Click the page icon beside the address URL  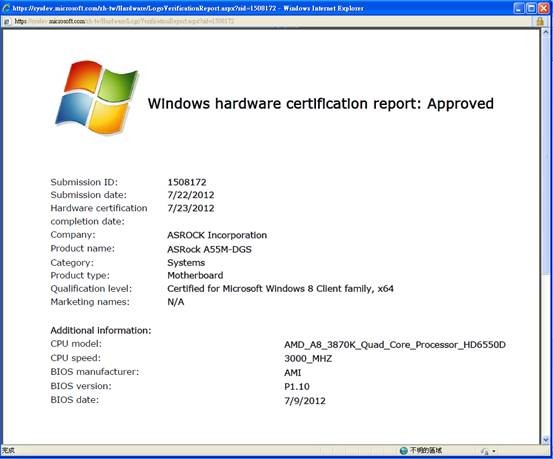(x=6, y=22)
